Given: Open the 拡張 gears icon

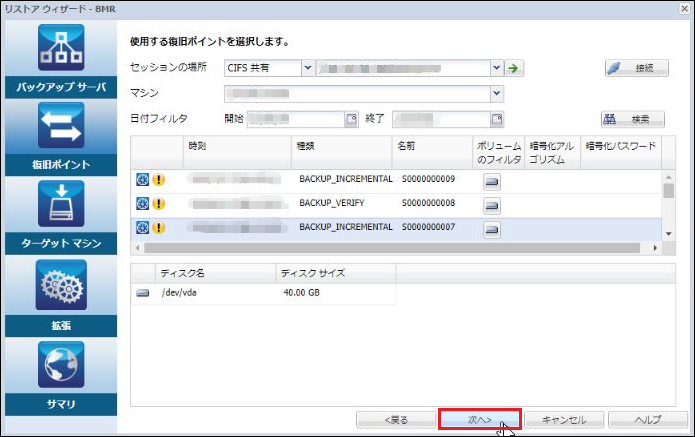Looking at the screenshot, I should click(x=61, y=285).
